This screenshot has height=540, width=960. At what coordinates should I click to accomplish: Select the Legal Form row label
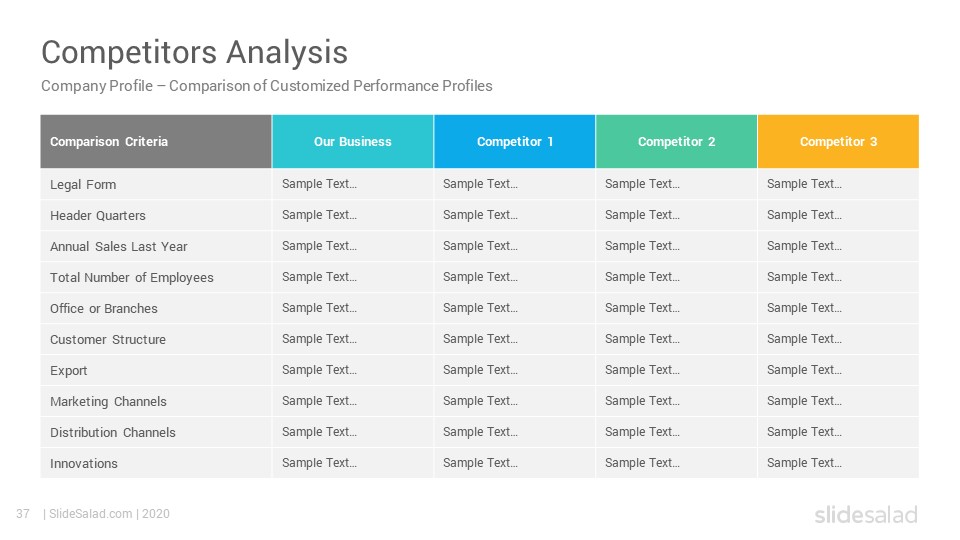83,184
